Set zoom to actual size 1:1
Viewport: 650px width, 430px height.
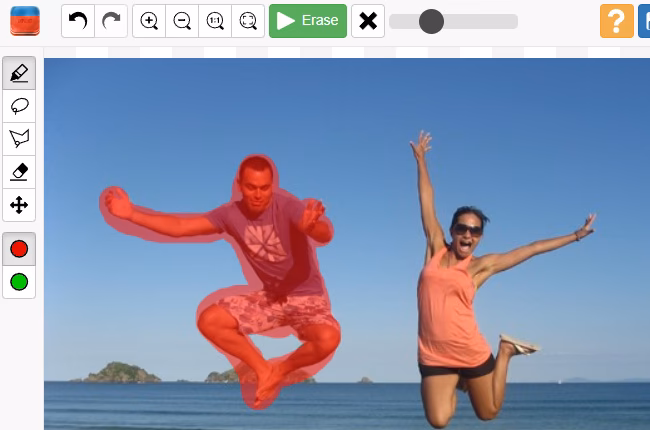pyautogui.click(x=215, y=21)
